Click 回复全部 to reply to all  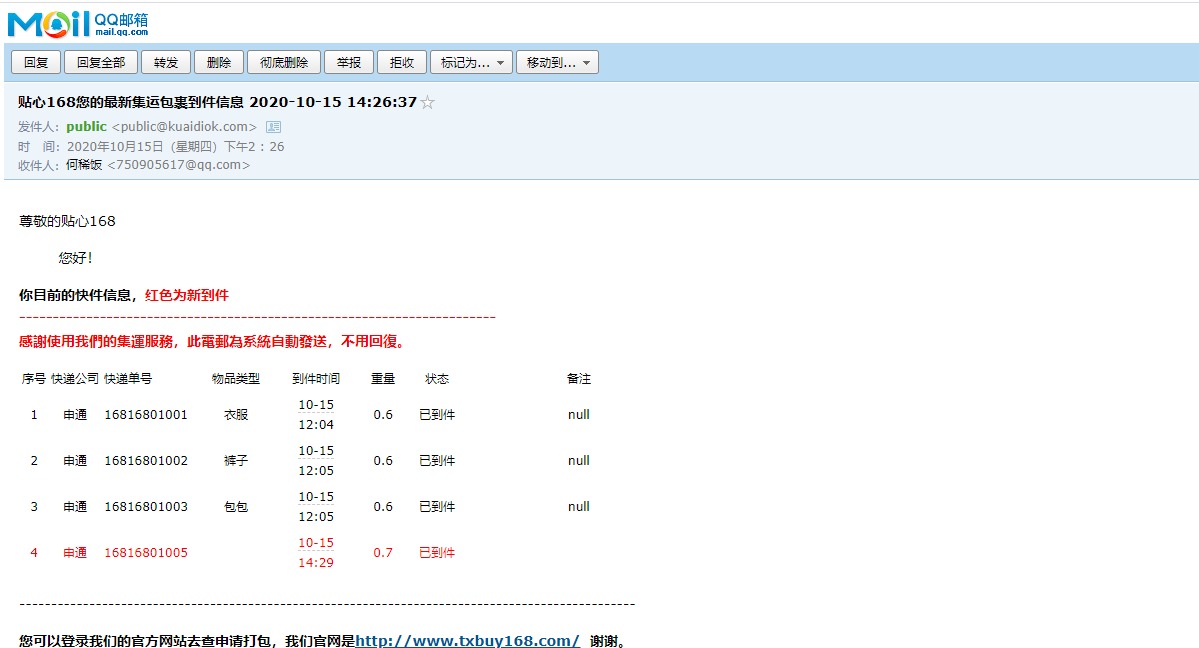click(x=101, y=62)
